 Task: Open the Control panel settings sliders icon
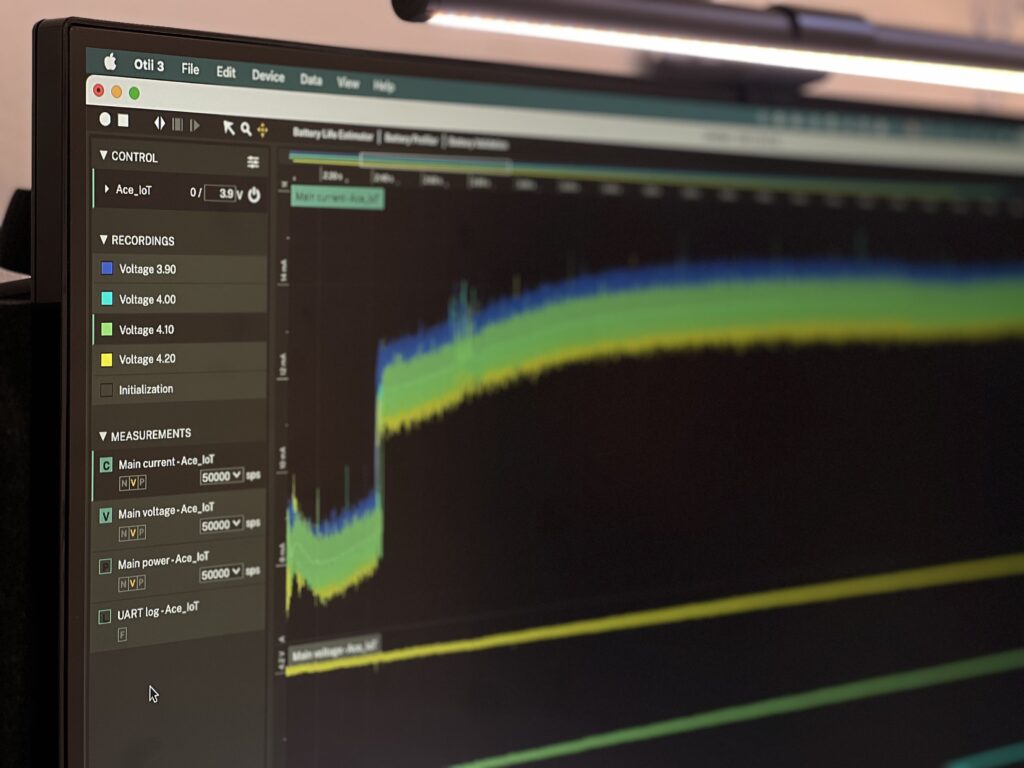click(x=253, y=162)
